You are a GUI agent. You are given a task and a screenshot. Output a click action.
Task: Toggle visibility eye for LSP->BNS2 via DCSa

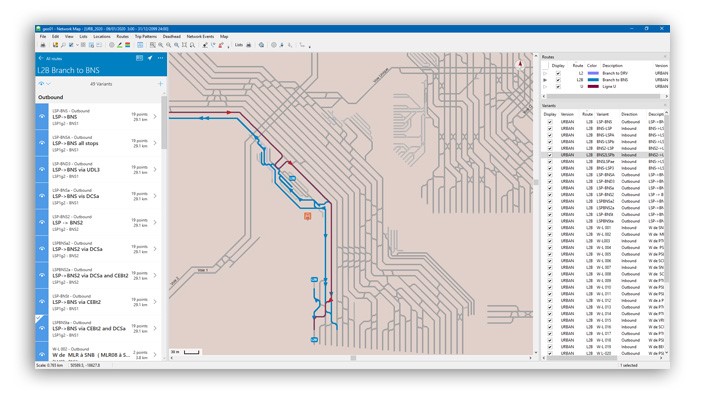(42, 249)
